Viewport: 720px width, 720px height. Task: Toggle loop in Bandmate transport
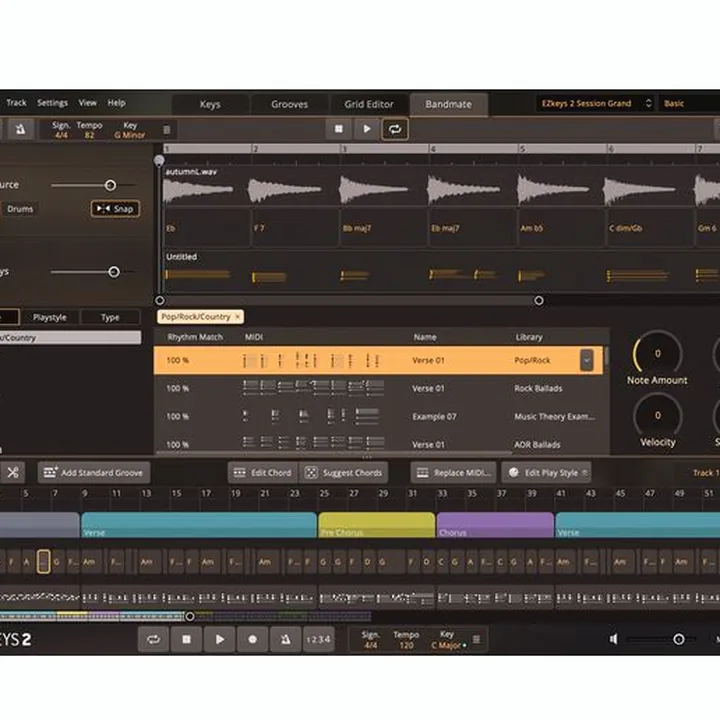pos(395,129)
